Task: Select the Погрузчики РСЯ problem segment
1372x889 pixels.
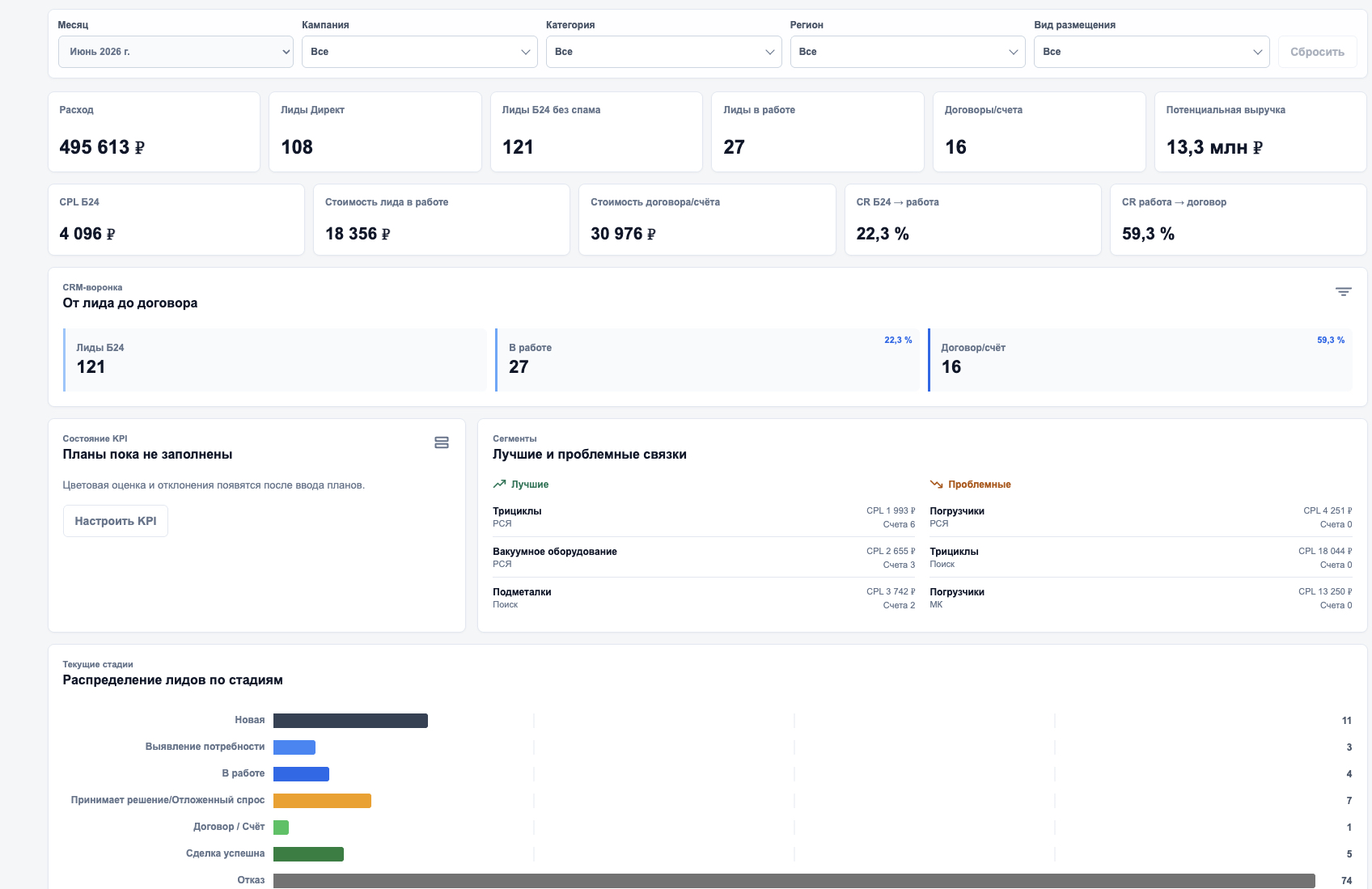Action: coord(1141,517)
